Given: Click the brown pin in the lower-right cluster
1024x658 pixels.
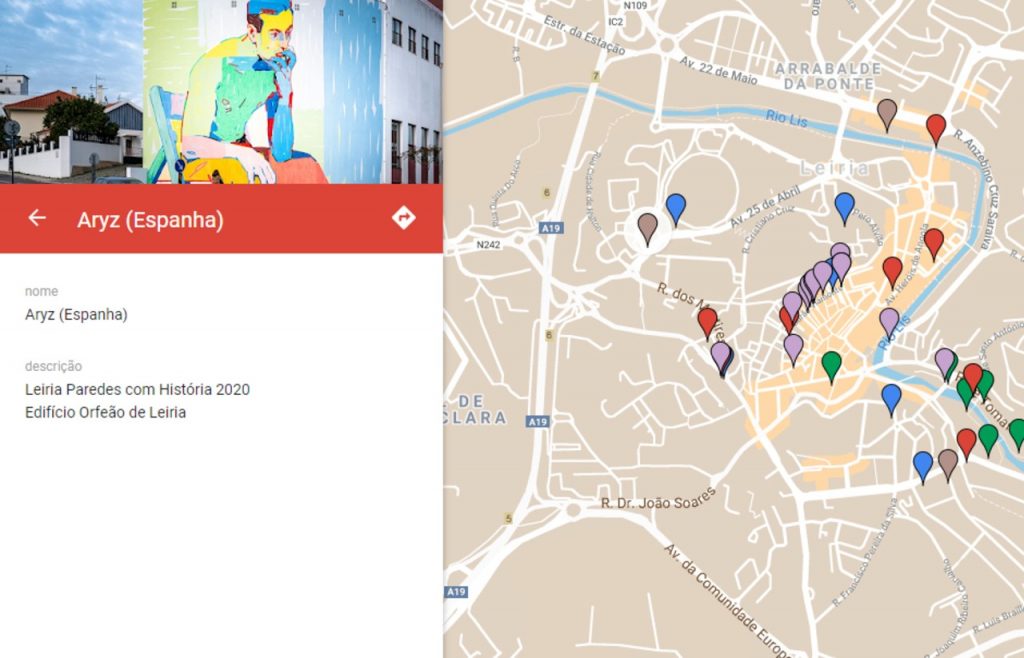Looking at the screenshot, I should [x=947, y=463].
